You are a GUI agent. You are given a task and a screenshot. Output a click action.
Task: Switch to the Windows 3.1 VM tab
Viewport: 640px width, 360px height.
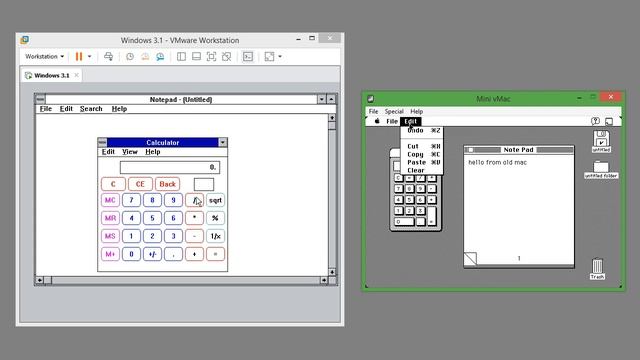pos(52,76)
